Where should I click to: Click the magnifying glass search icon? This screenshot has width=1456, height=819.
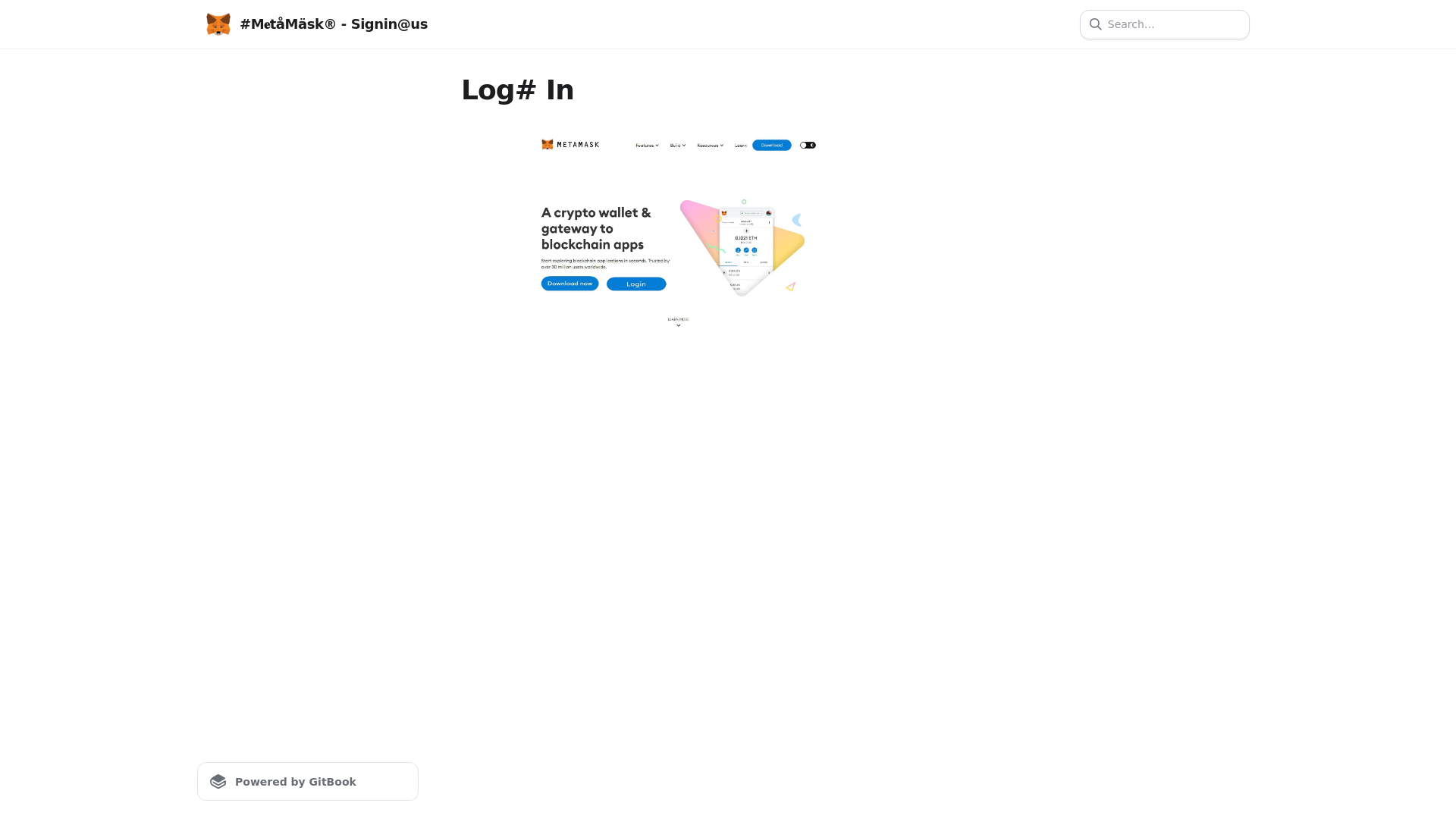pyautogui.click(x=1095, y=24)
